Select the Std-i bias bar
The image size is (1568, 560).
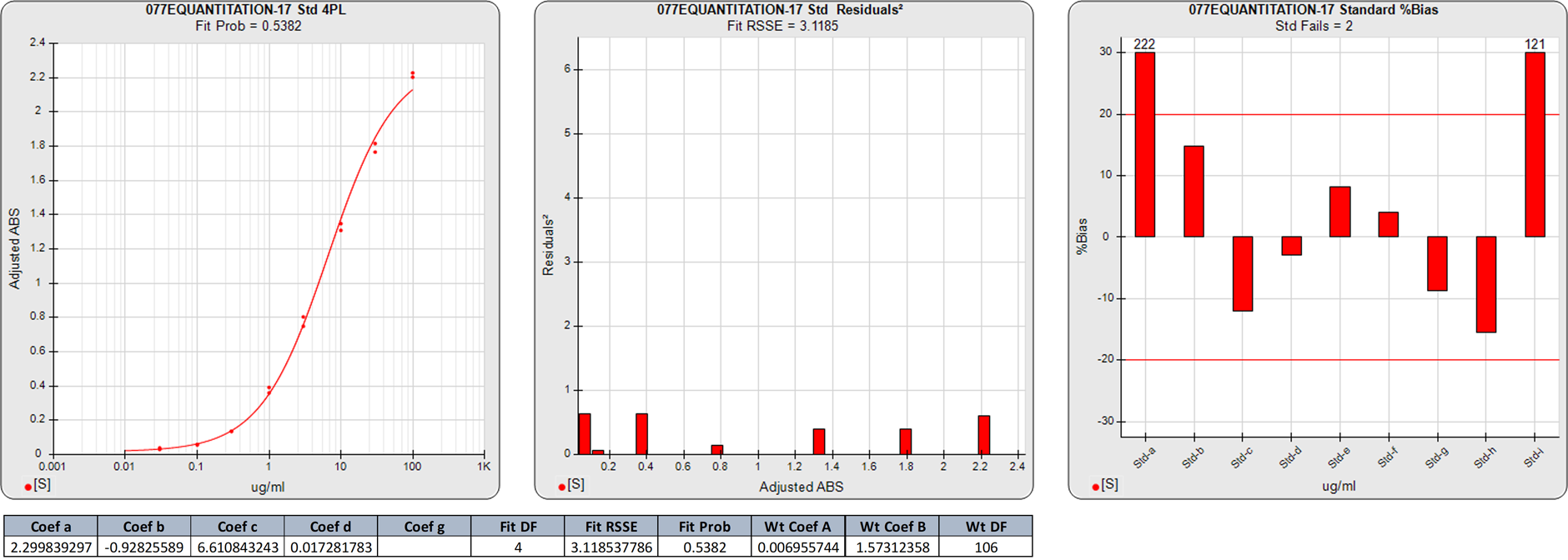pos(1535,144)
